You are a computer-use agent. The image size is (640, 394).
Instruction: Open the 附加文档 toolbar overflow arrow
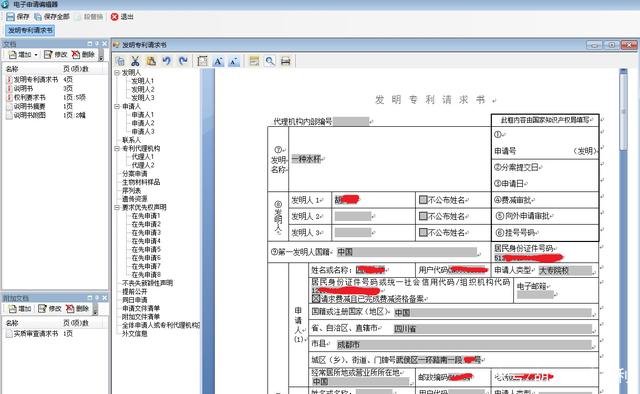tap(95, 310)
